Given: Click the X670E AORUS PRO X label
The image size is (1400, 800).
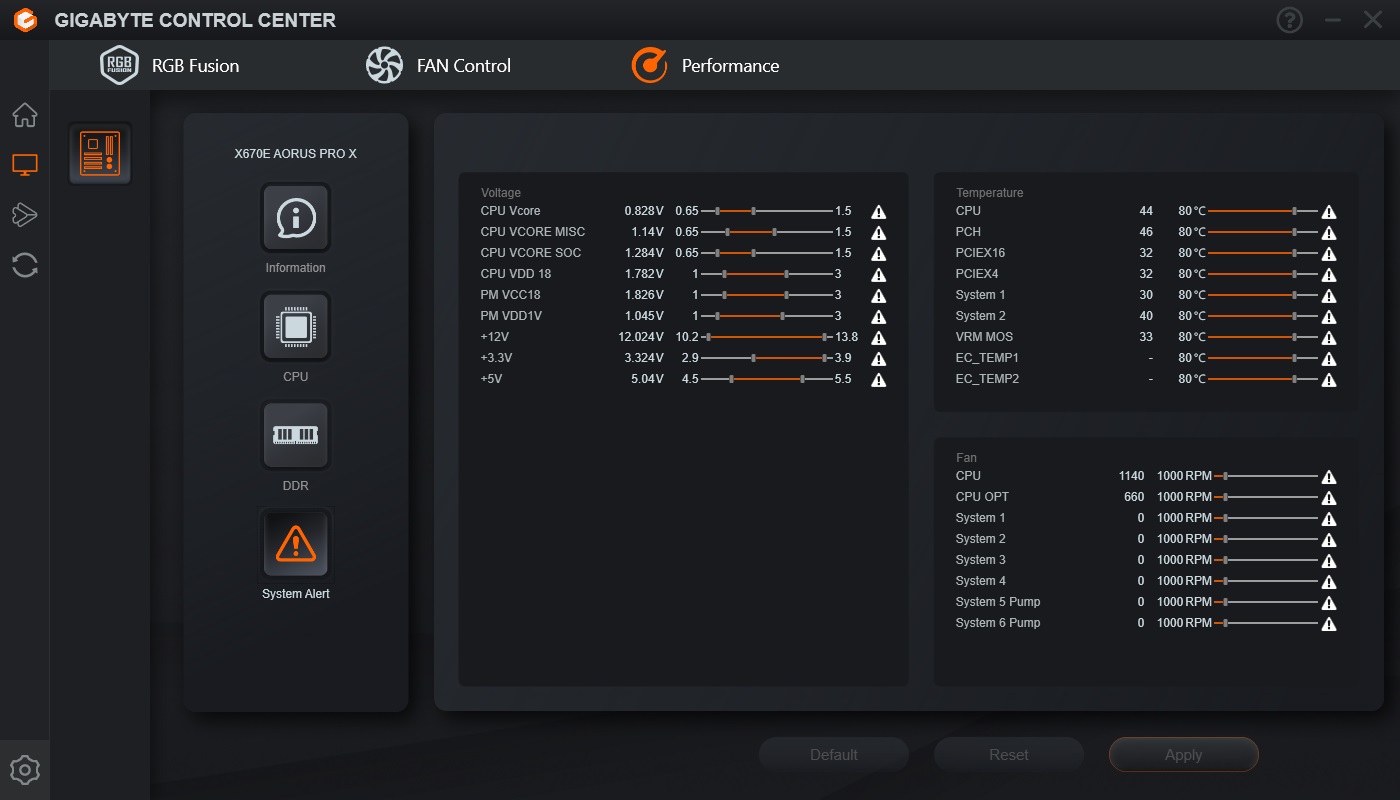Looking at the screenshot, I should click(296, 154).
